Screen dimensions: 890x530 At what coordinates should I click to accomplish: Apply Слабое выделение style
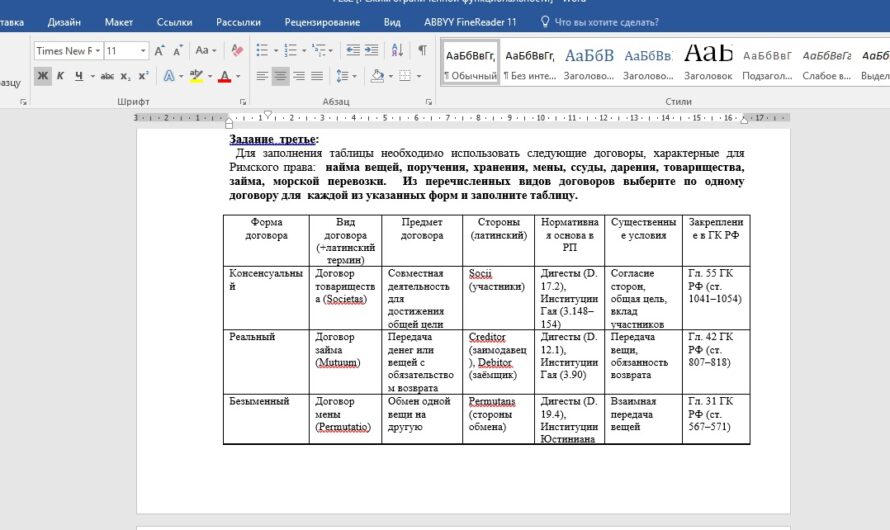point(826,62)
